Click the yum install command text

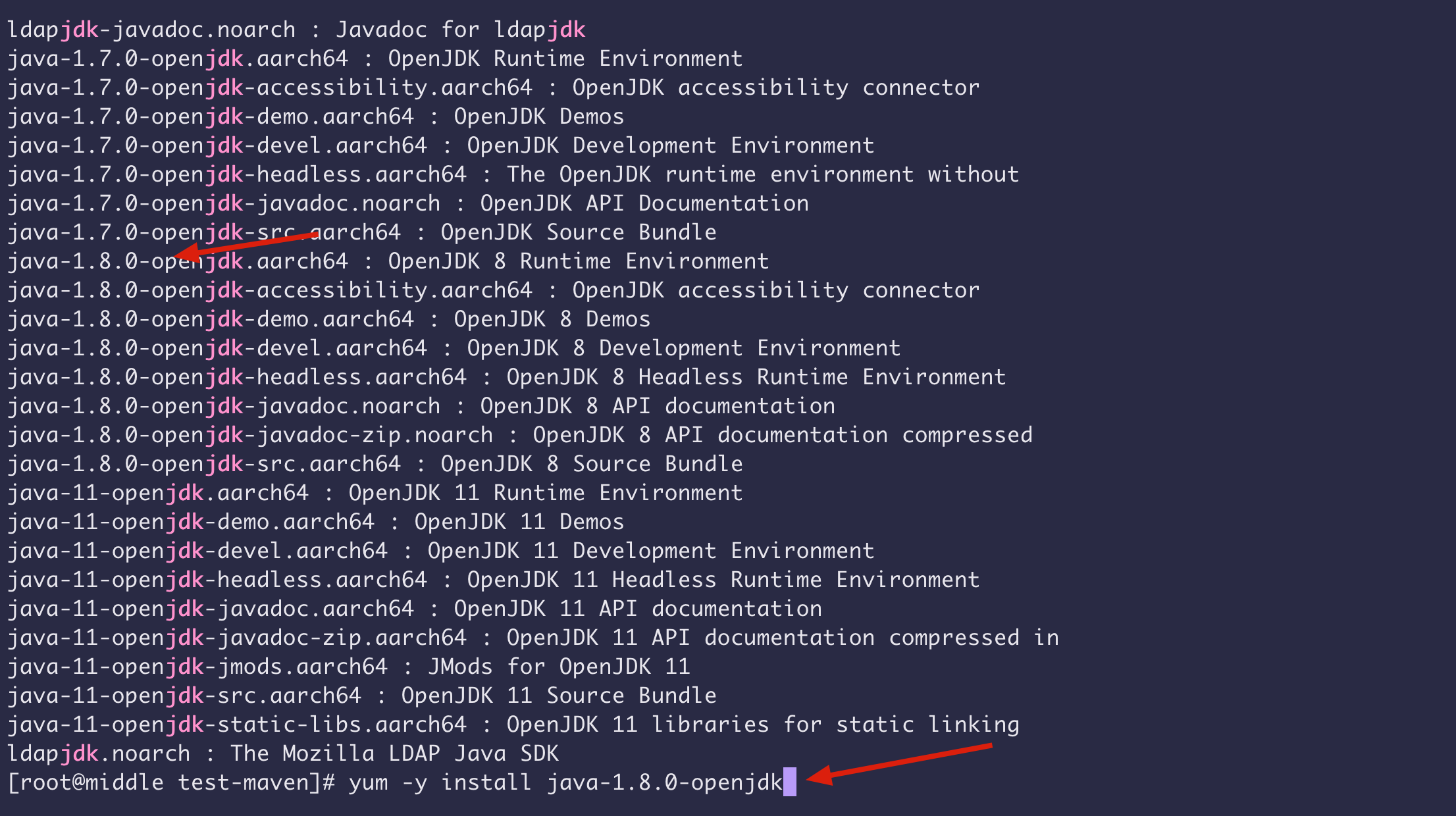[x=565, y=782]
